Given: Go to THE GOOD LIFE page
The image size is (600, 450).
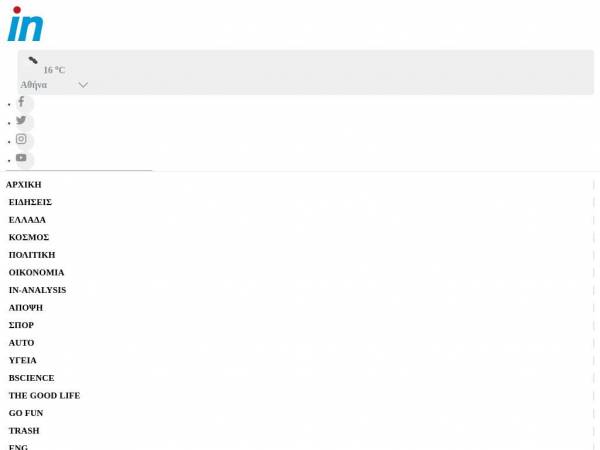Looking at the screenshot, I should click(x=45, y=395).
